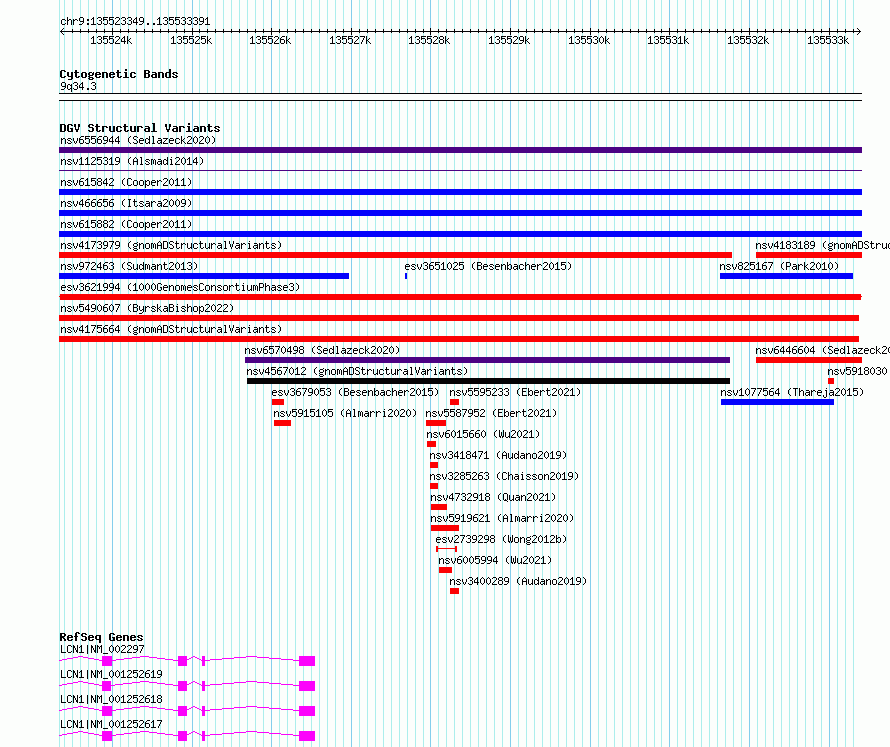Click the purple bar of nsv6570498 (Sedlazeck2020)

coord(487,360)
